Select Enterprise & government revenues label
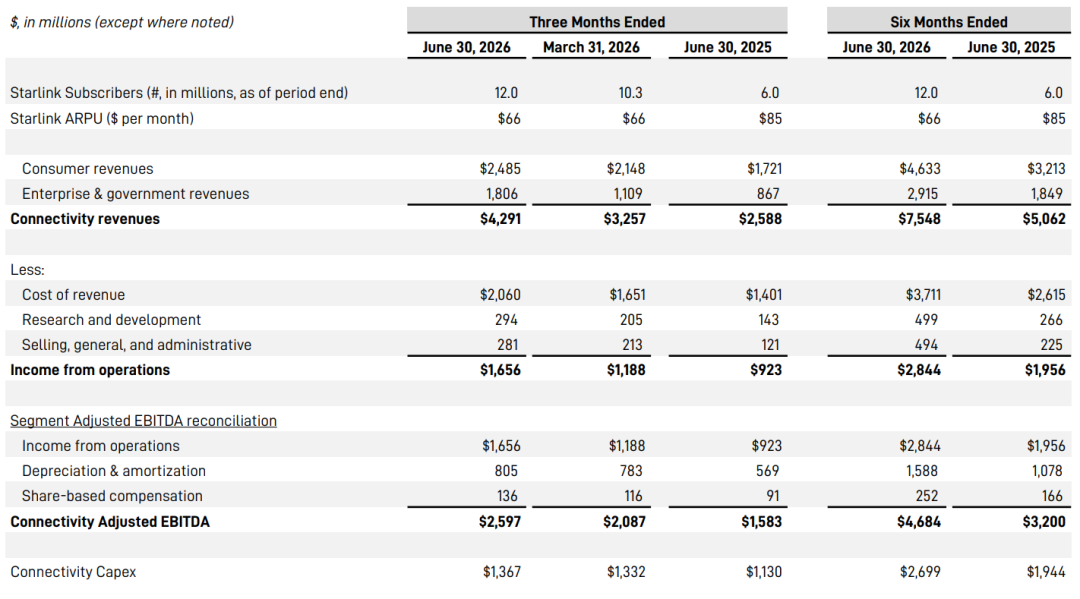The width and height of the screenshot is (1080, 599). coord(136,194)
